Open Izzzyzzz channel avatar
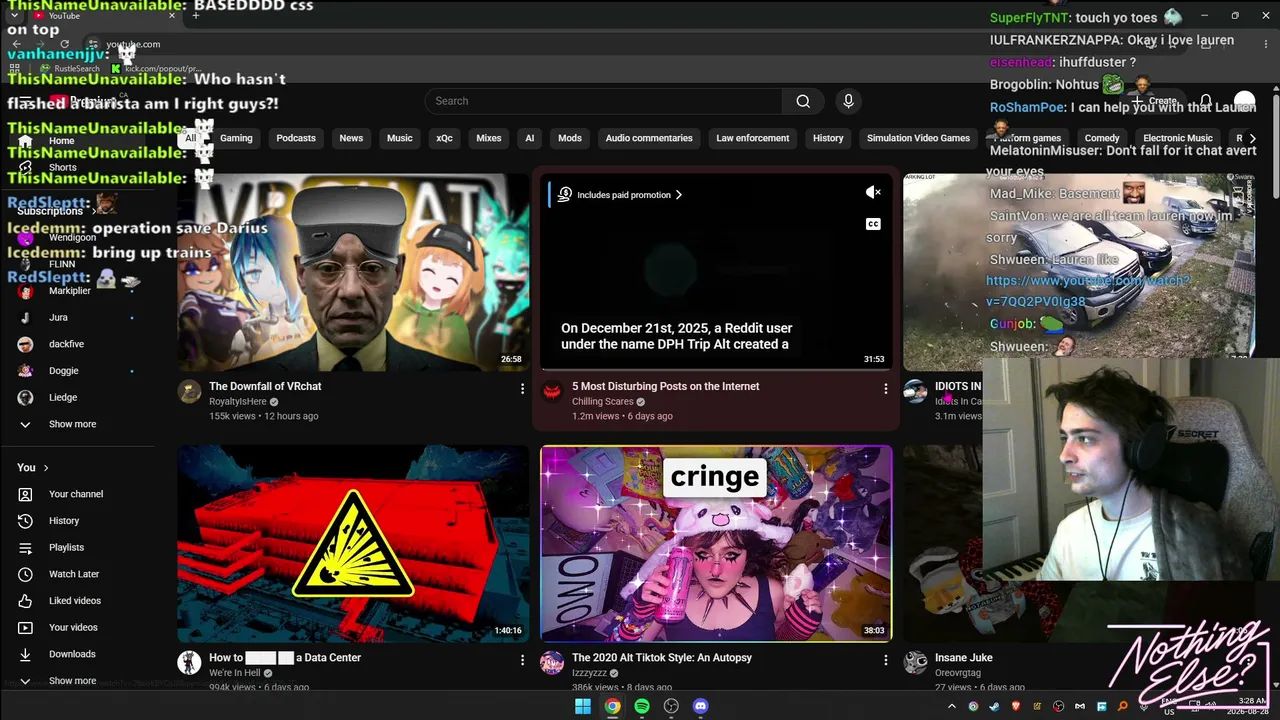1280x720 pixels. (x=552, y=662)
